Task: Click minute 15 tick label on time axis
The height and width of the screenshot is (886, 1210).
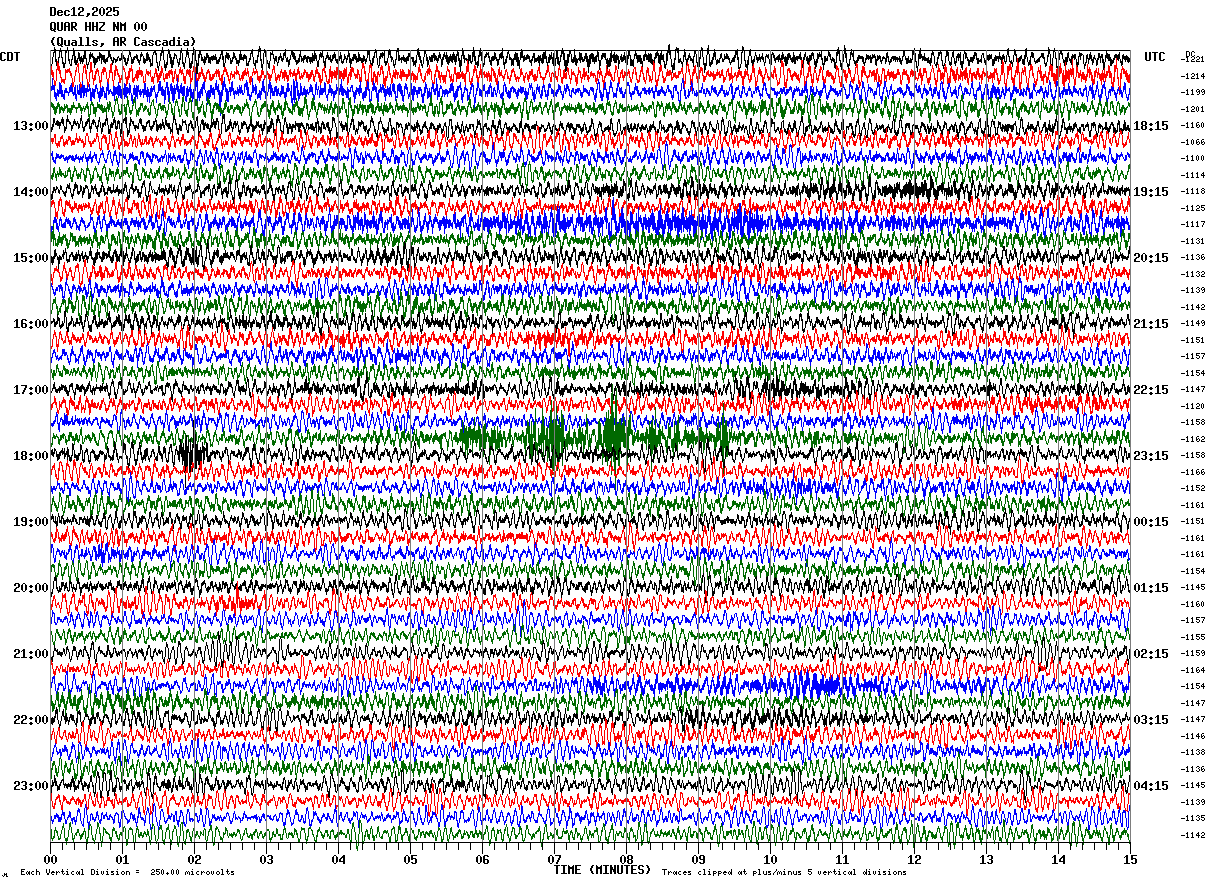Action: (x=1130, y=859)
